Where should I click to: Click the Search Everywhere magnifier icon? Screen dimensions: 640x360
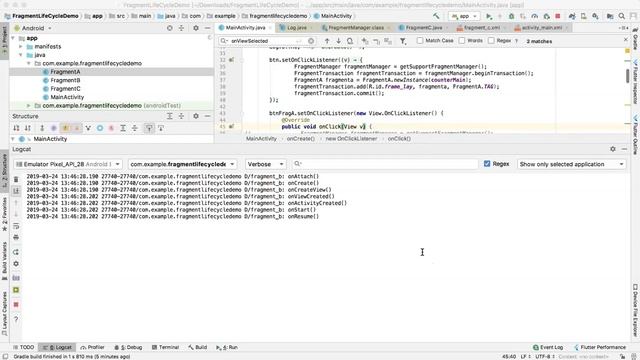tap(622, 16)
